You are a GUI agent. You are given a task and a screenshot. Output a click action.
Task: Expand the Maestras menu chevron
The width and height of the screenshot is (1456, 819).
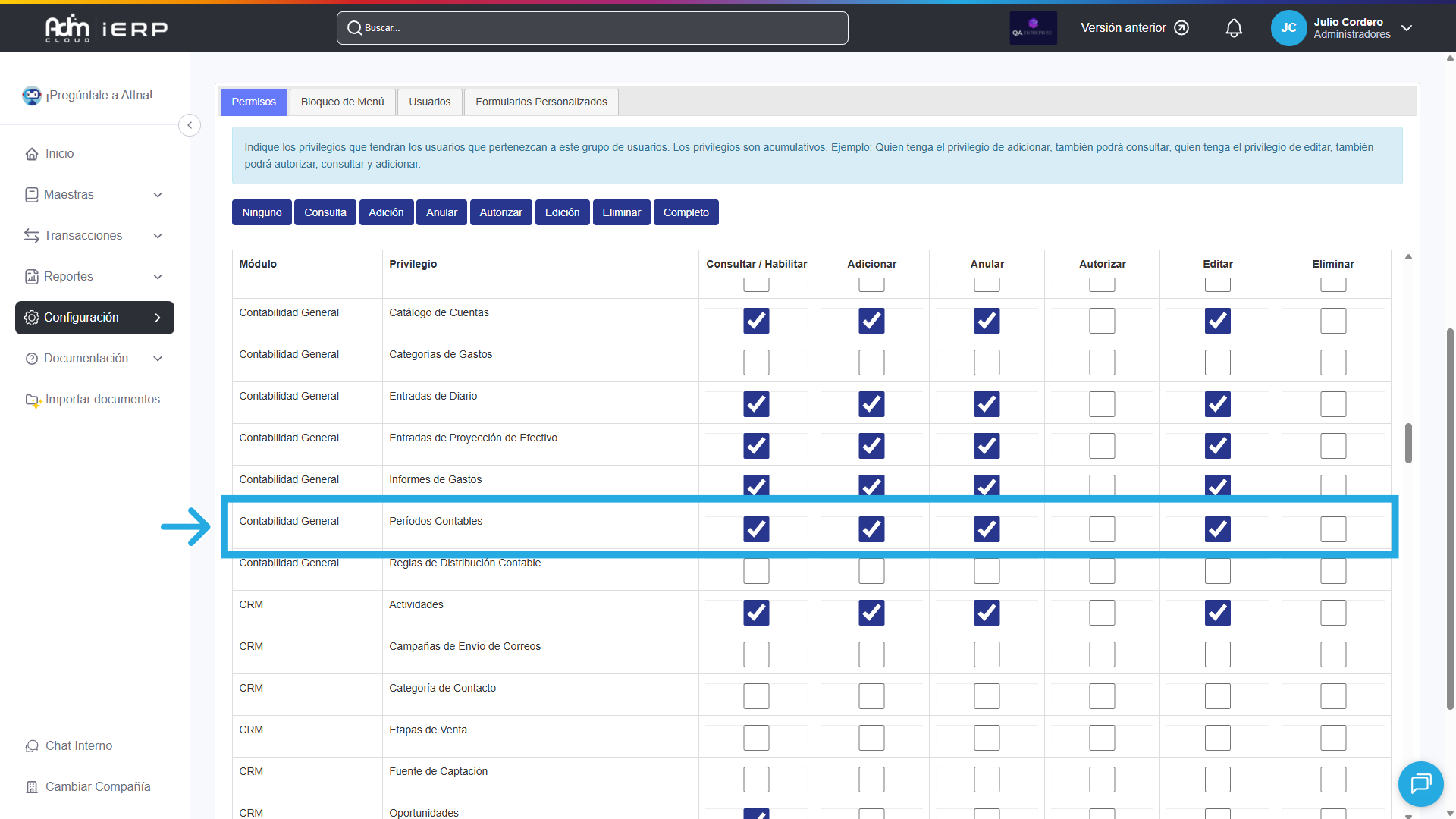158,195
